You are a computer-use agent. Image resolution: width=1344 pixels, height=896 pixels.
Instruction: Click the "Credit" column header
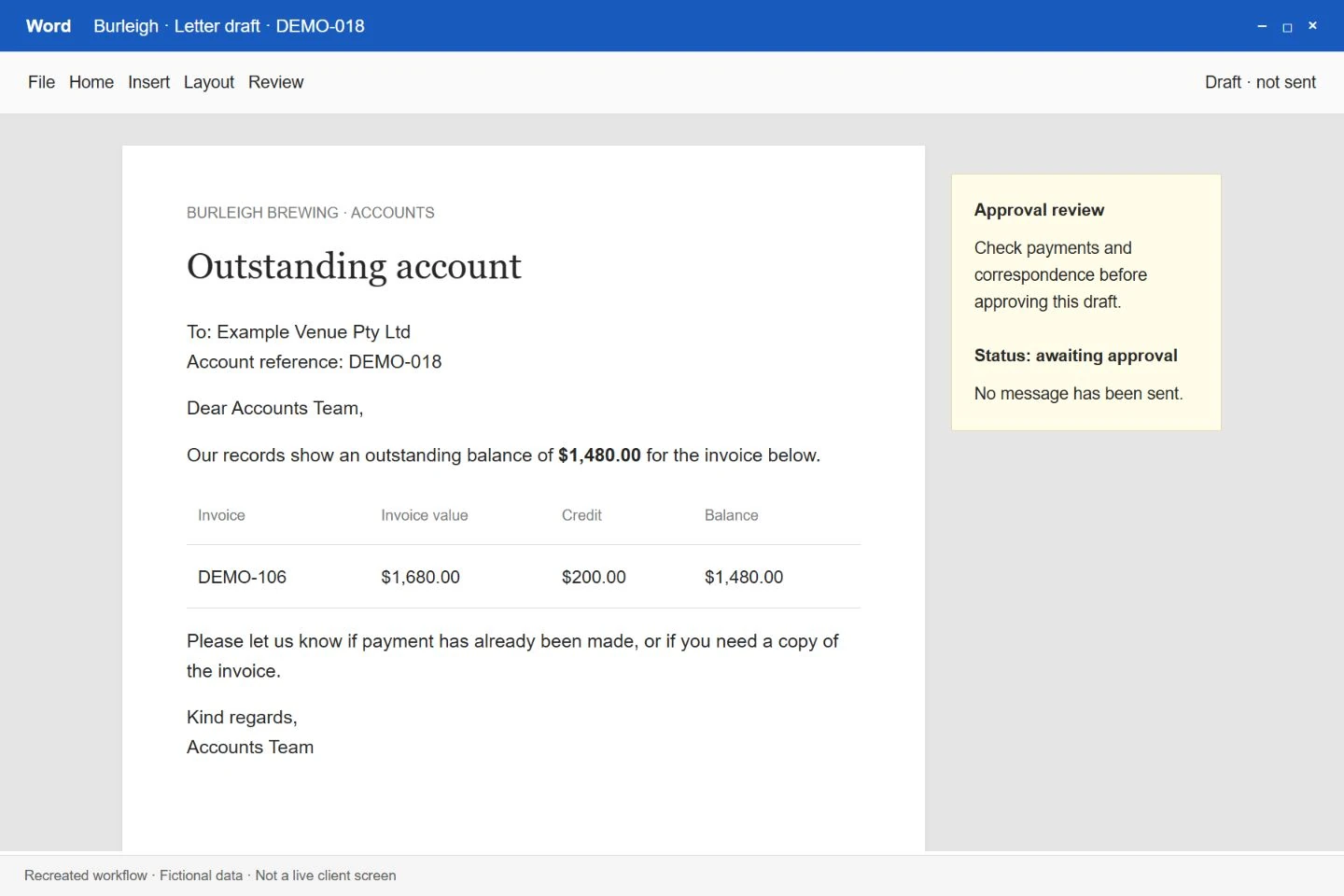[x=581, y=515]
